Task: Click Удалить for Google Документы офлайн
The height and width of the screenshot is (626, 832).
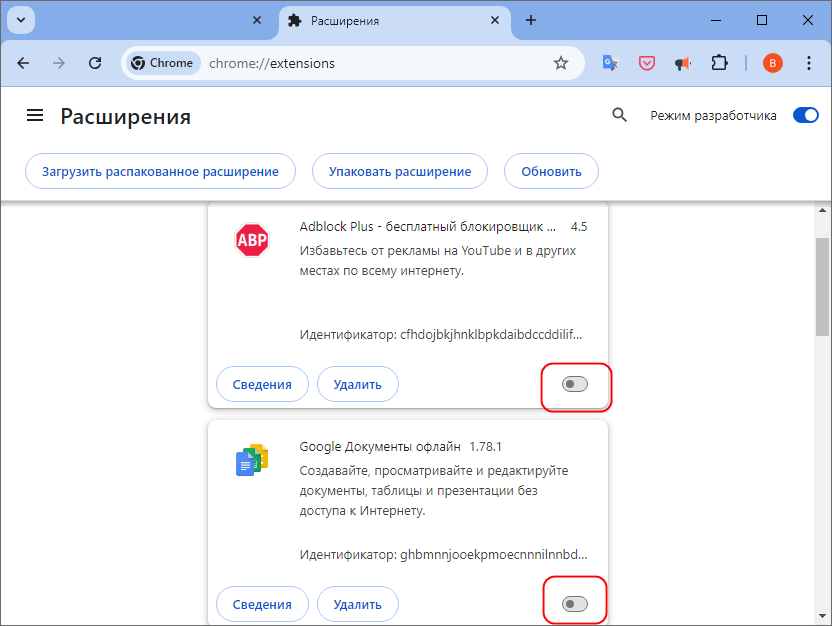Action: pyautogui.click(x=358, y=604)
